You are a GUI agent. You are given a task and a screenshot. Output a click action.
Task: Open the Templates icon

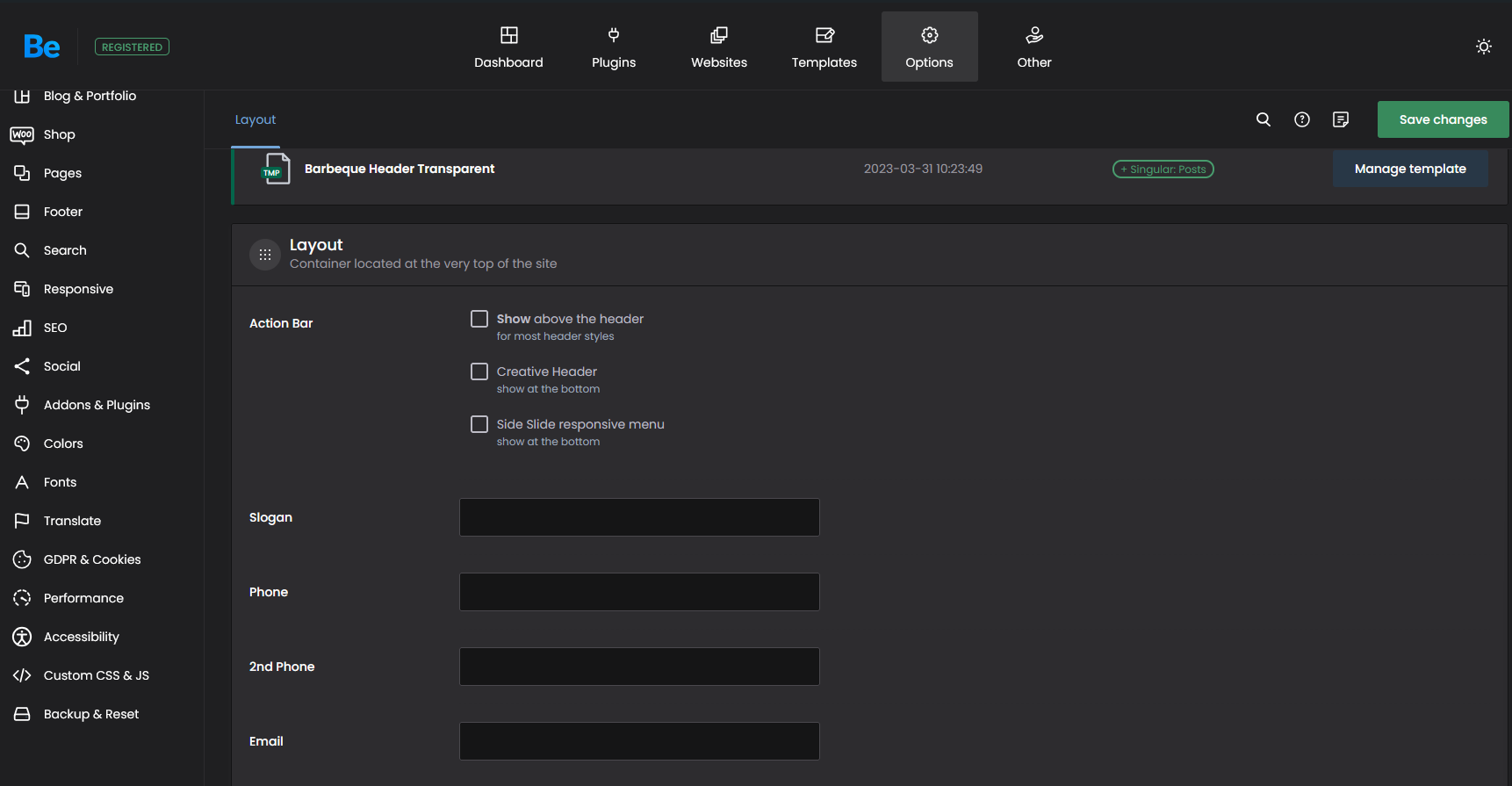coord(824,35)
